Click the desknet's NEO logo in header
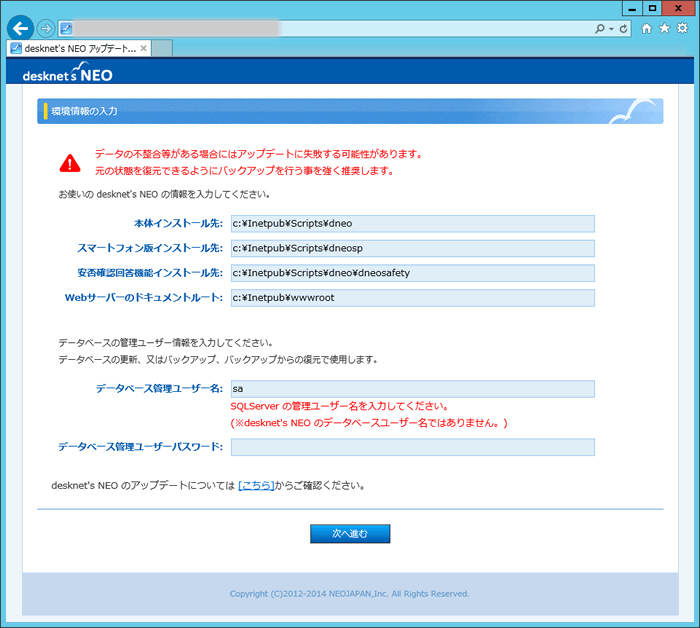The height and width of the screenshot is (628, 700). click(x=68, y=72)
